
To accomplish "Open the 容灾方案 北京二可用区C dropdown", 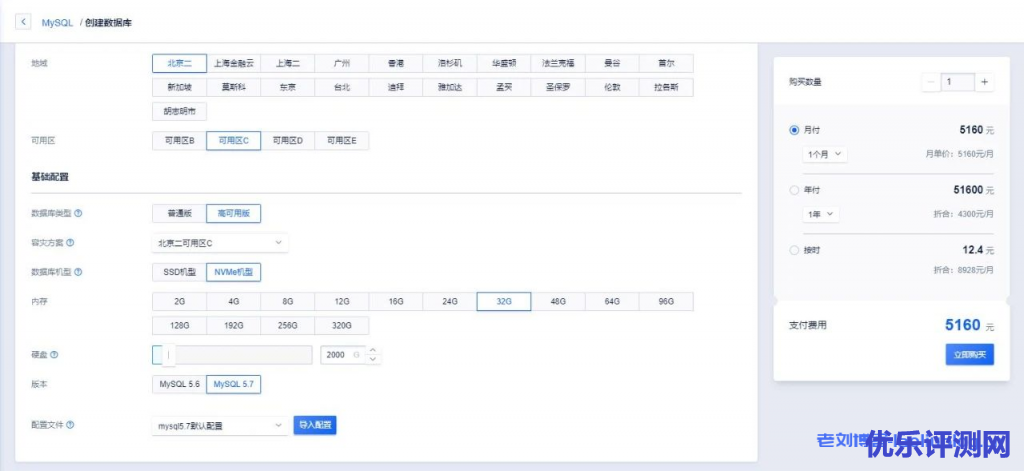I will [219, 242].
